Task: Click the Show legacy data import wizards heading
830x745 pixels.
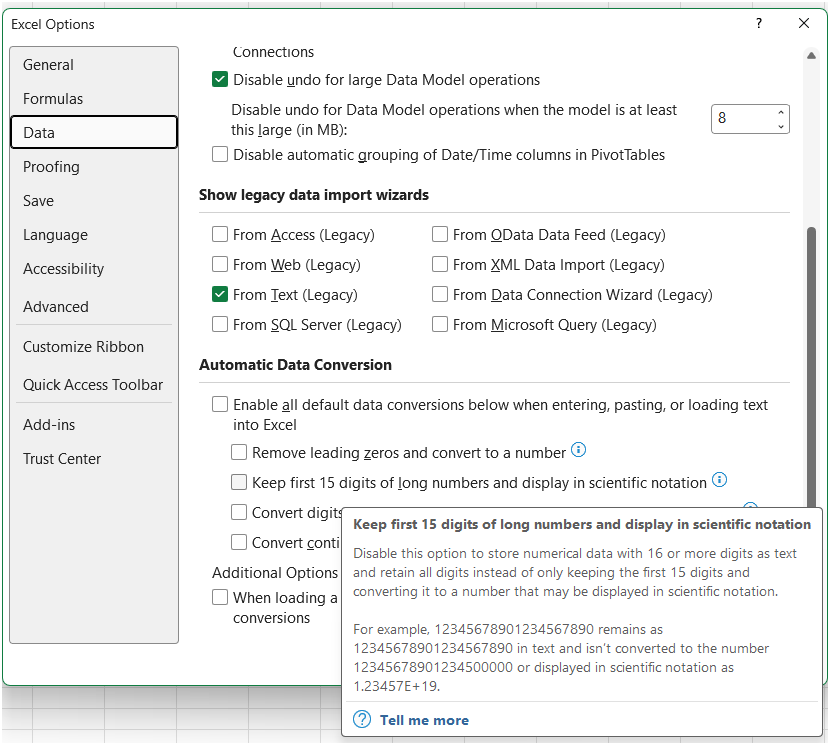Action: (314, 195)
